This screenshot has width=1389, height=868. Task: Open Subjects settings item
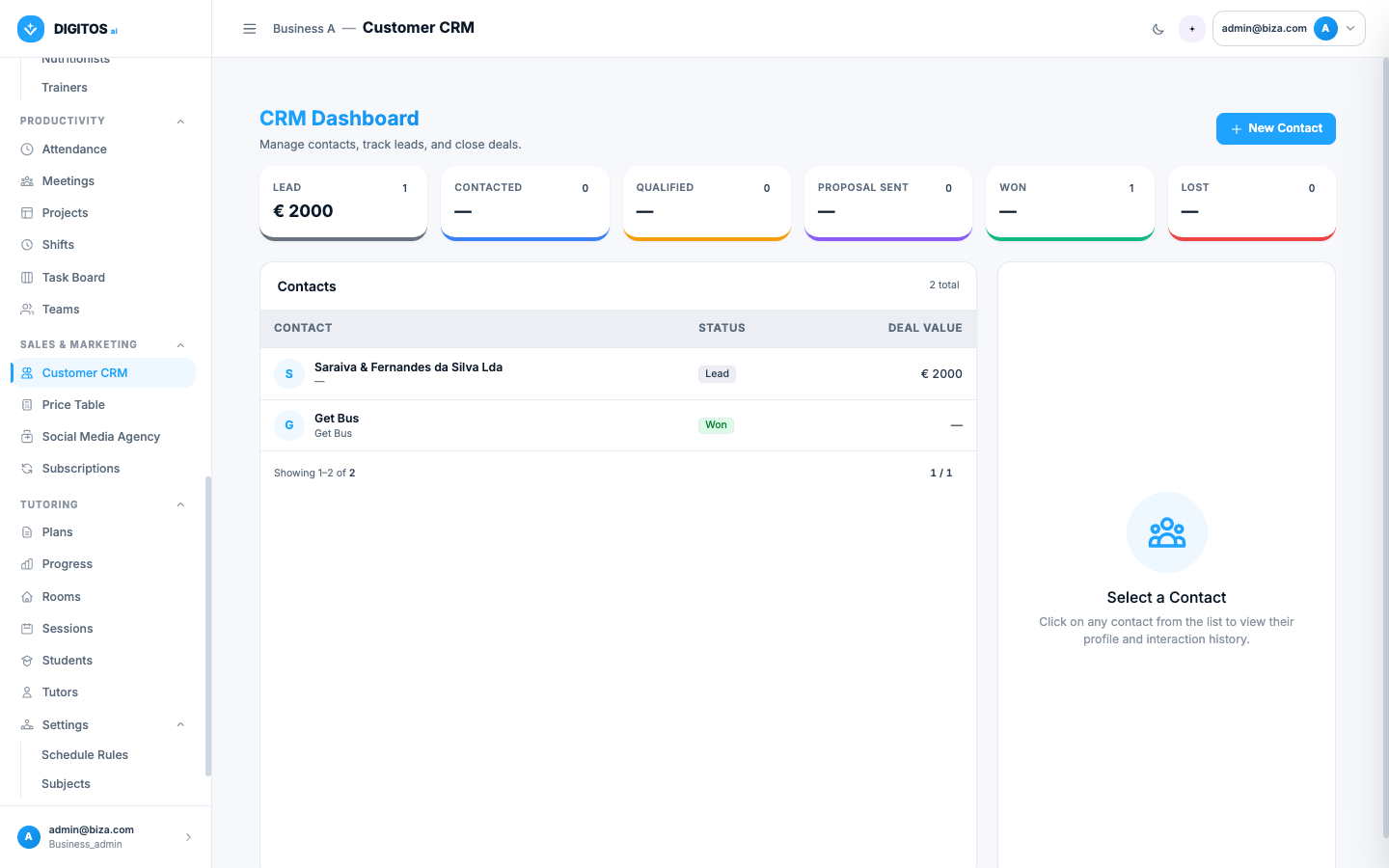66,784
